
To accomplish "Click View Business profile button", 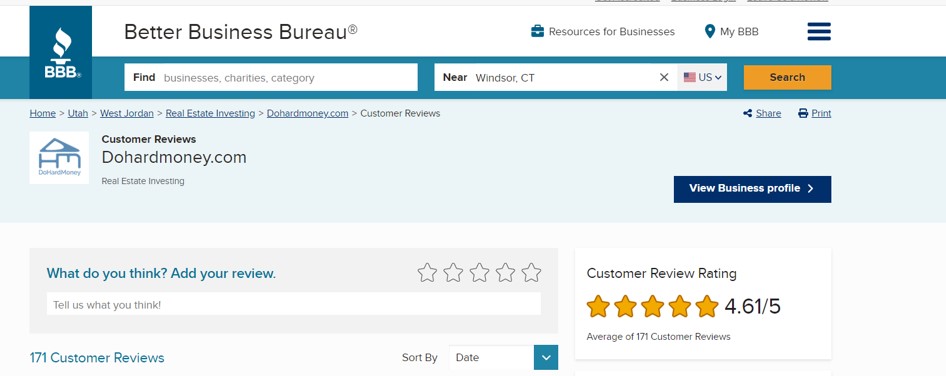I will (x=752, y=189).
